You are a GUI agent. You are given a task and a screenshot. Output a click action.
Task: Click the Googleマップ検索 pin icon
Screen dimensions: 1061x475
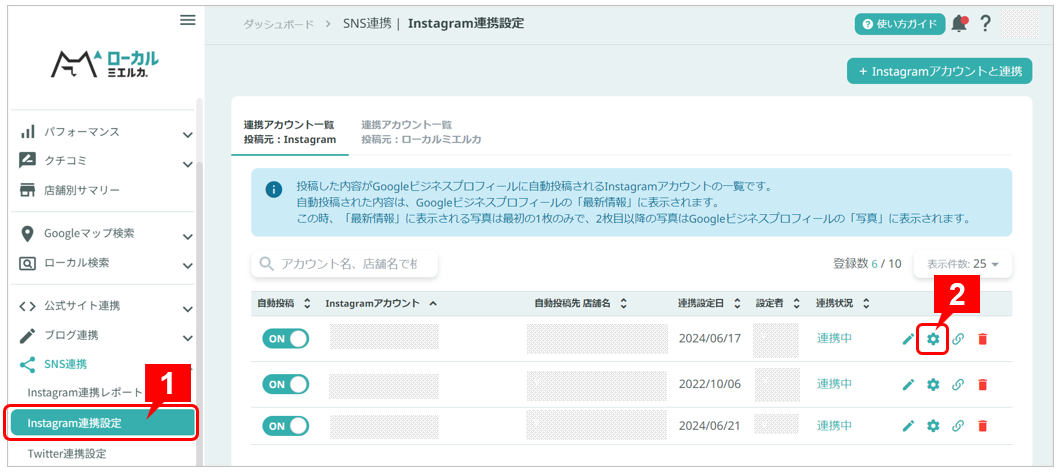tap(27, 233)
